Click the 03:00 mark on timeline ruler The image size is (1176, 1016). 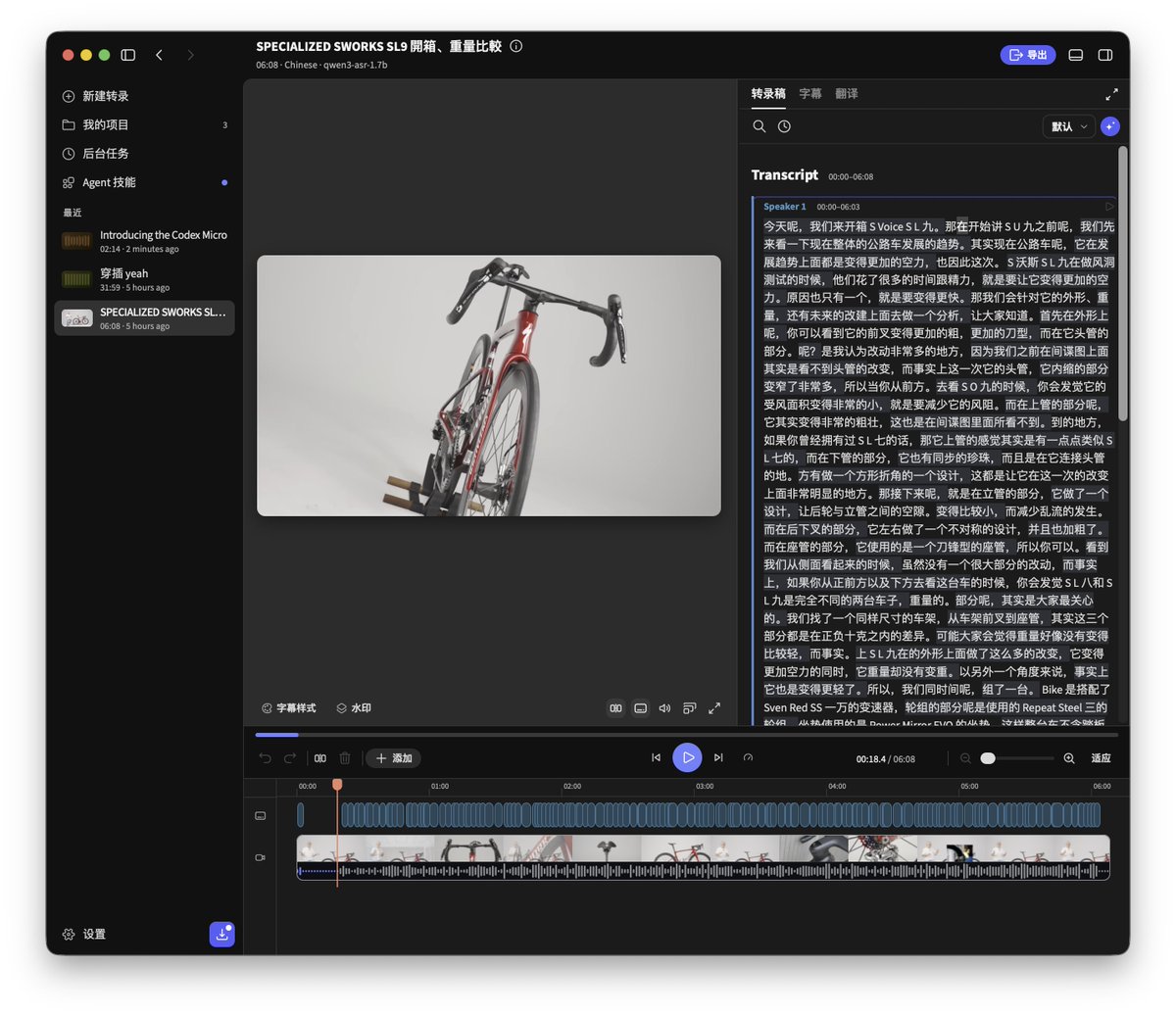[705, 786]
